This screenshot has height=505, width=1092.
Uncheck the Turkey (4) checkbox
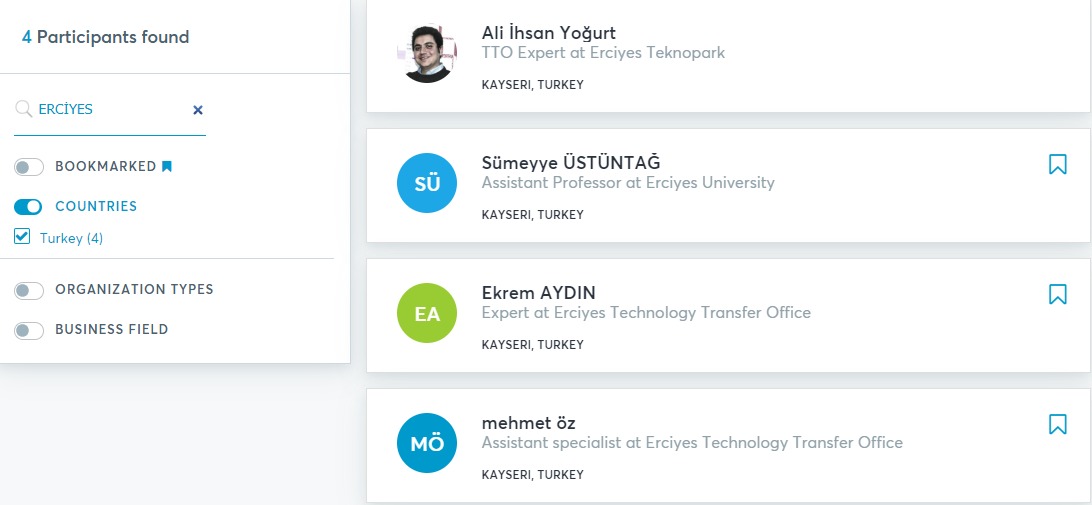pos(22,237)
